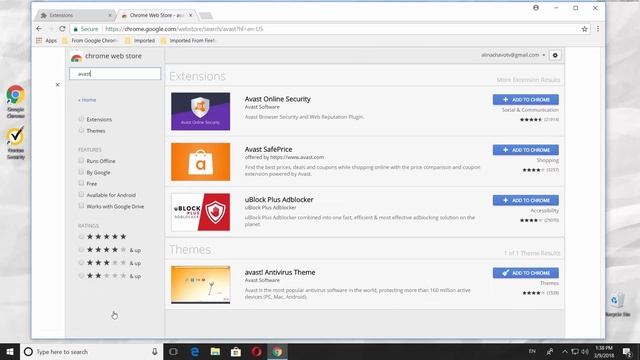Add uBlock Plus Adblocker to Chrome
This screenshot has height=360, width=640.
point(526,200)
